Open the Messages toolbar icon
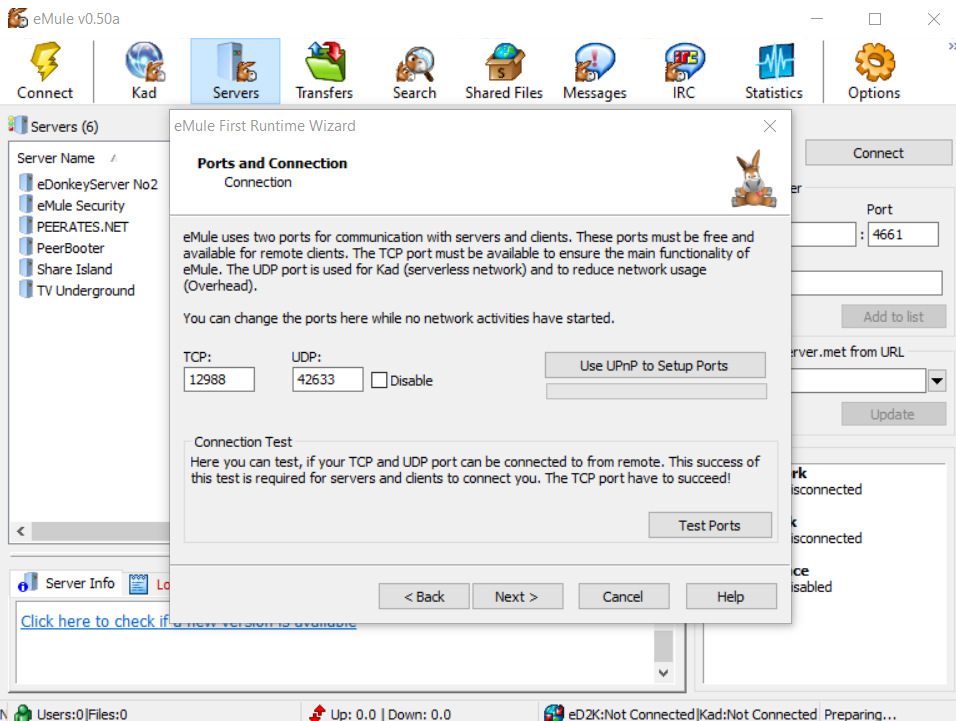Image resolution: width=956 pixels, height=721 pixels. point(594,62)
